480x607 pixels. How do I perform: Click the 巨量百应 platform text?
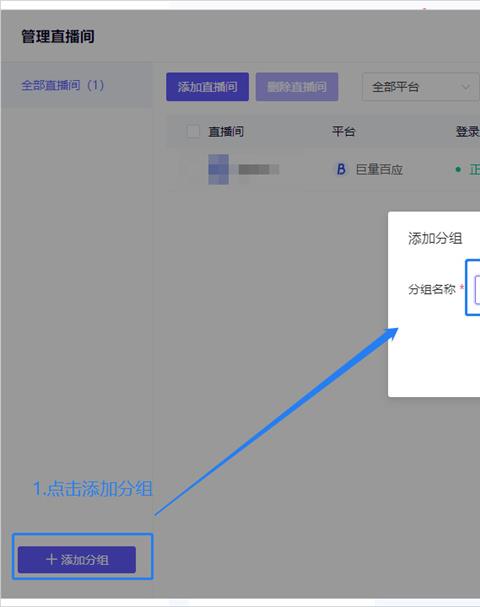379,169
